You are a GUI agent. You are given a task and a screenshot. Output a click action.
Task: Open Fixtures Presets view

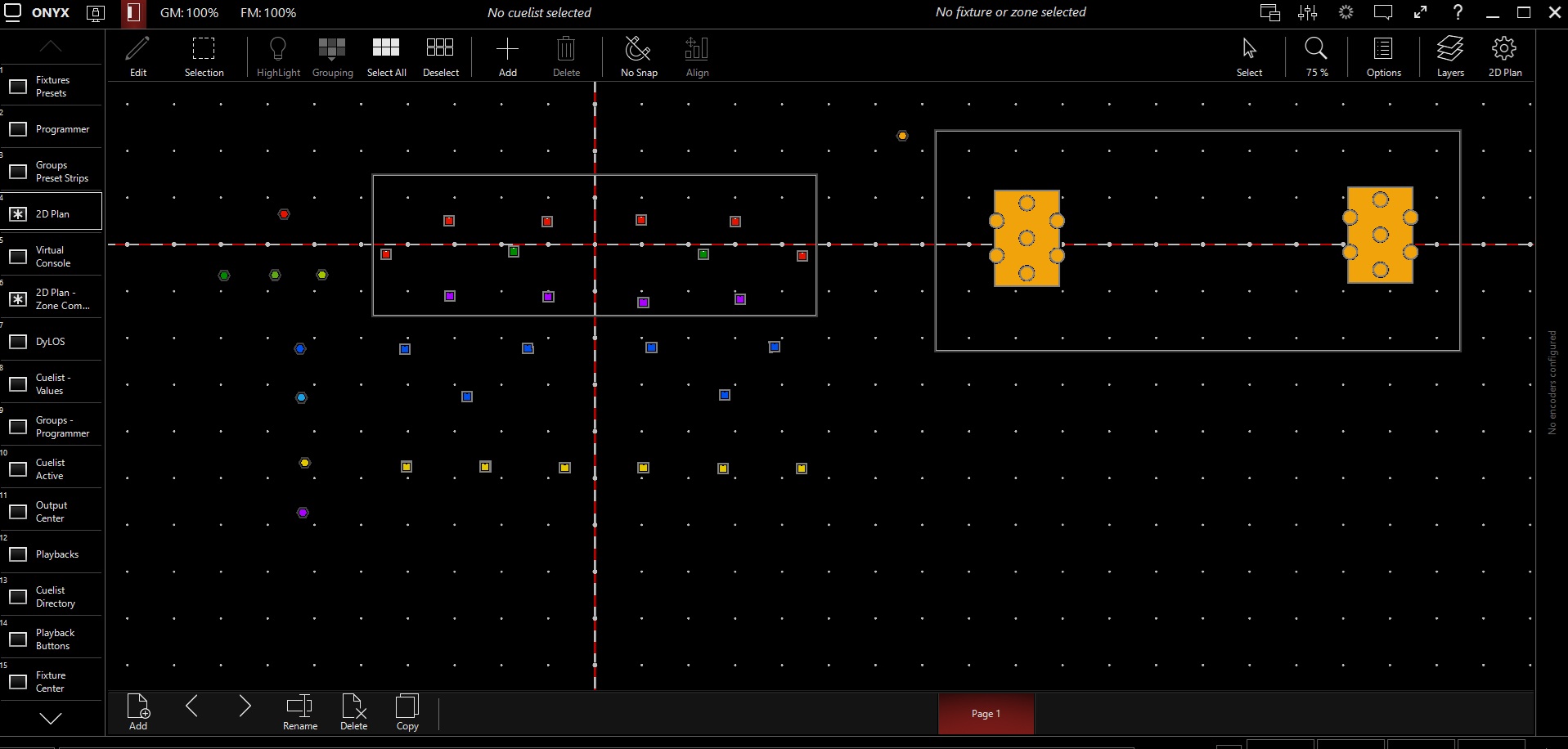coord(52,87)
